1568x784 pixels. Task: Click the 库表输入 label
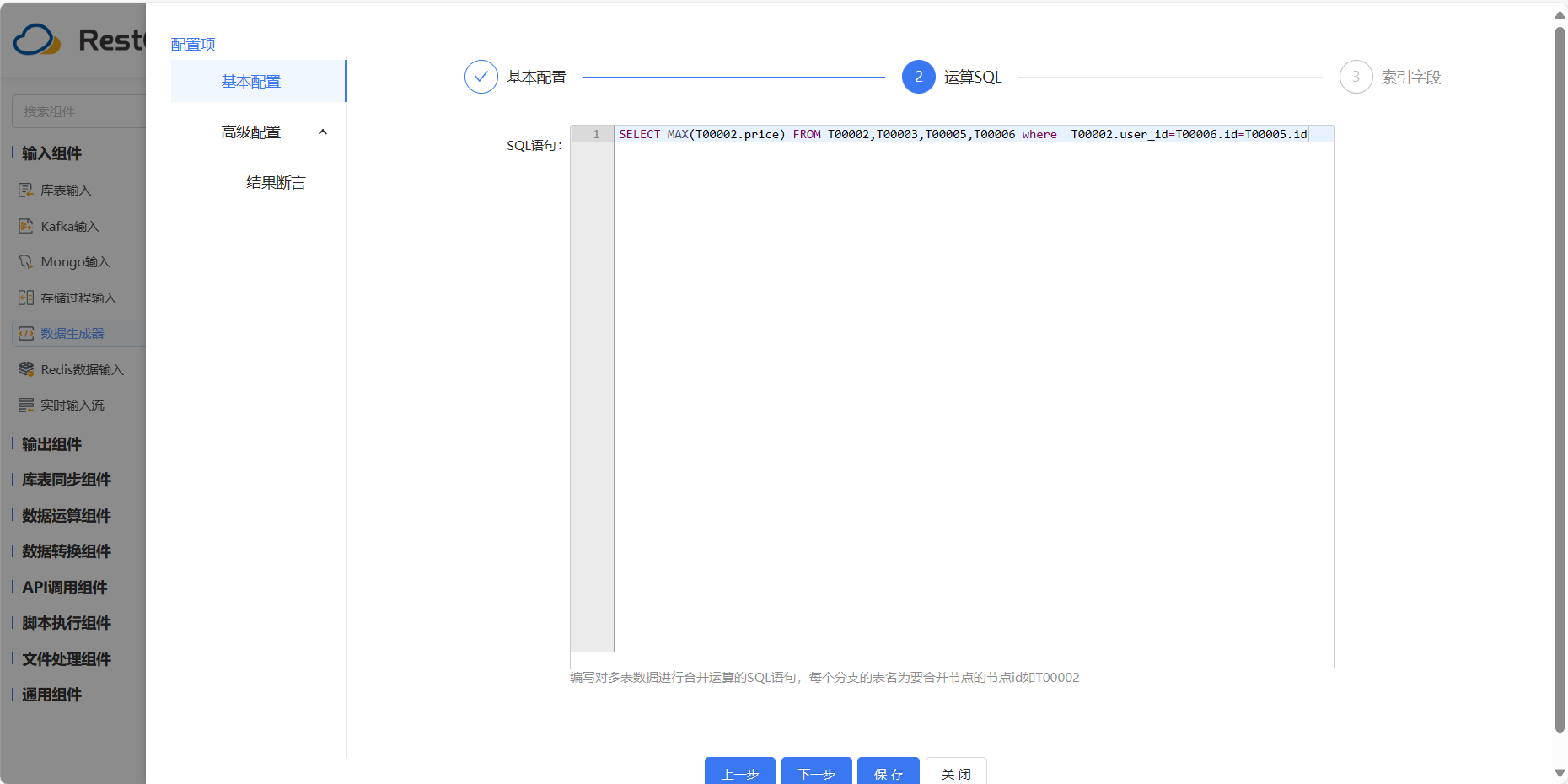66,191
